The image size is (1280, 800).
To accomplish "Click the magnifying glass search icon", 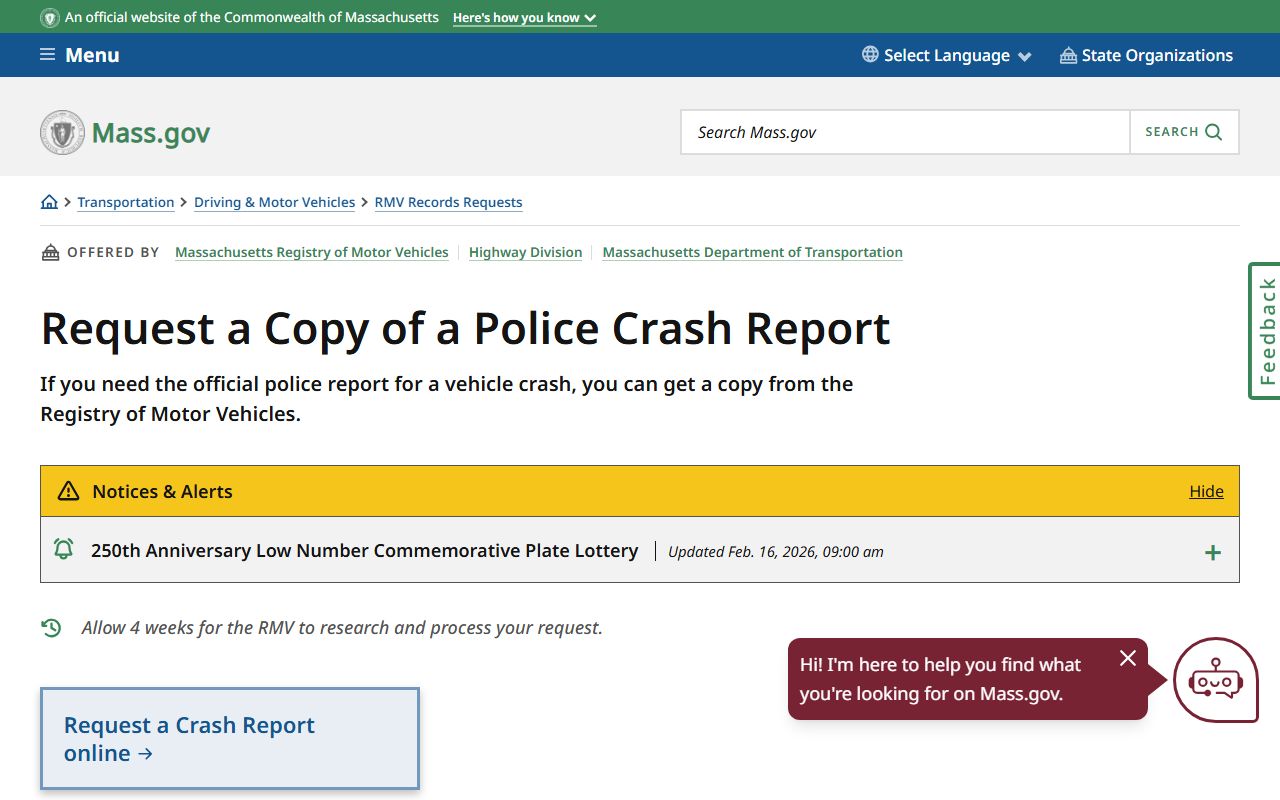I will click(x=1214, y=132).
